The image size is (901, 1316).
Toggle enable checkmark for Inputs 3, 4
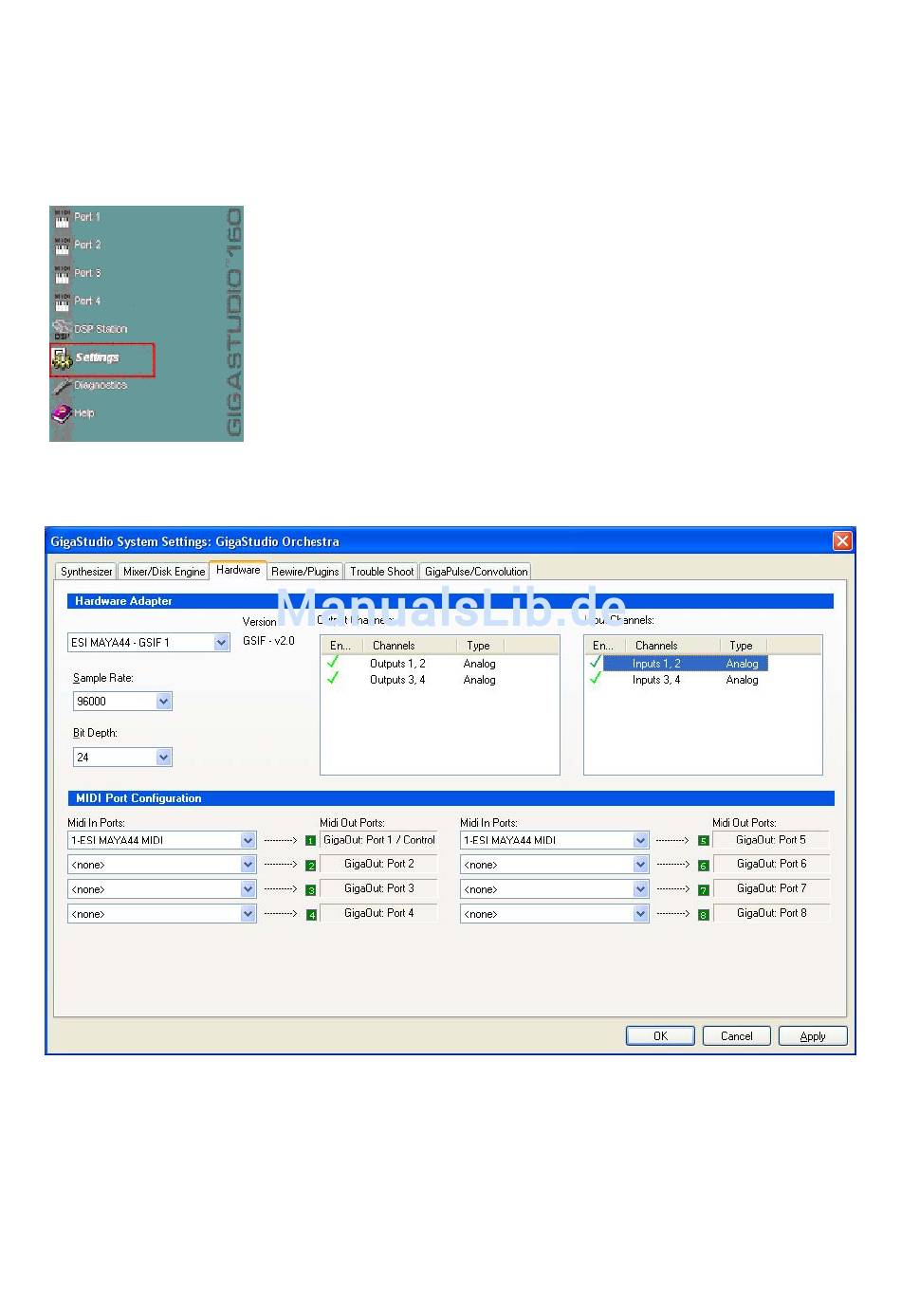click(596, 679)
